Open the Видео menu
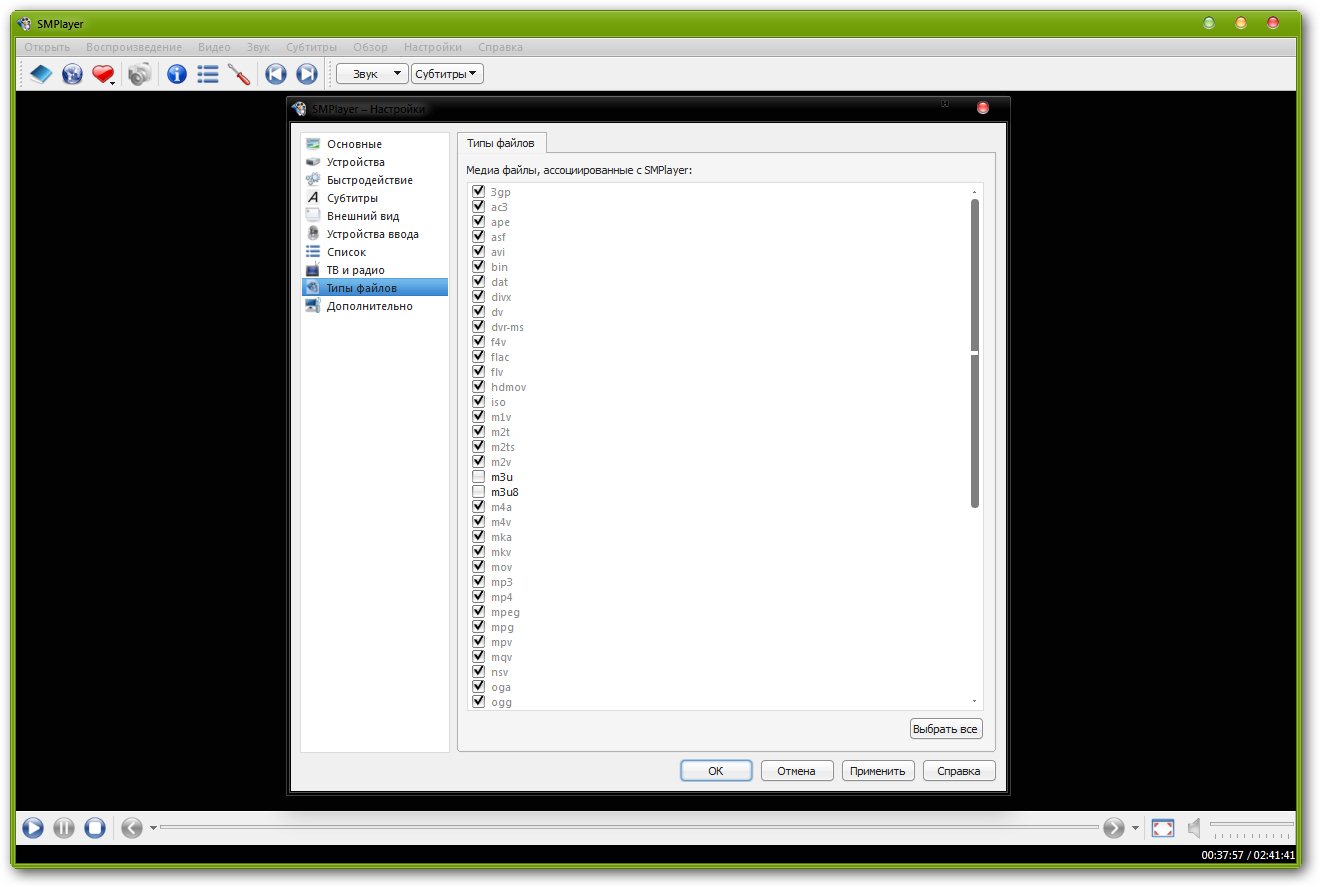 pos(214,47)
